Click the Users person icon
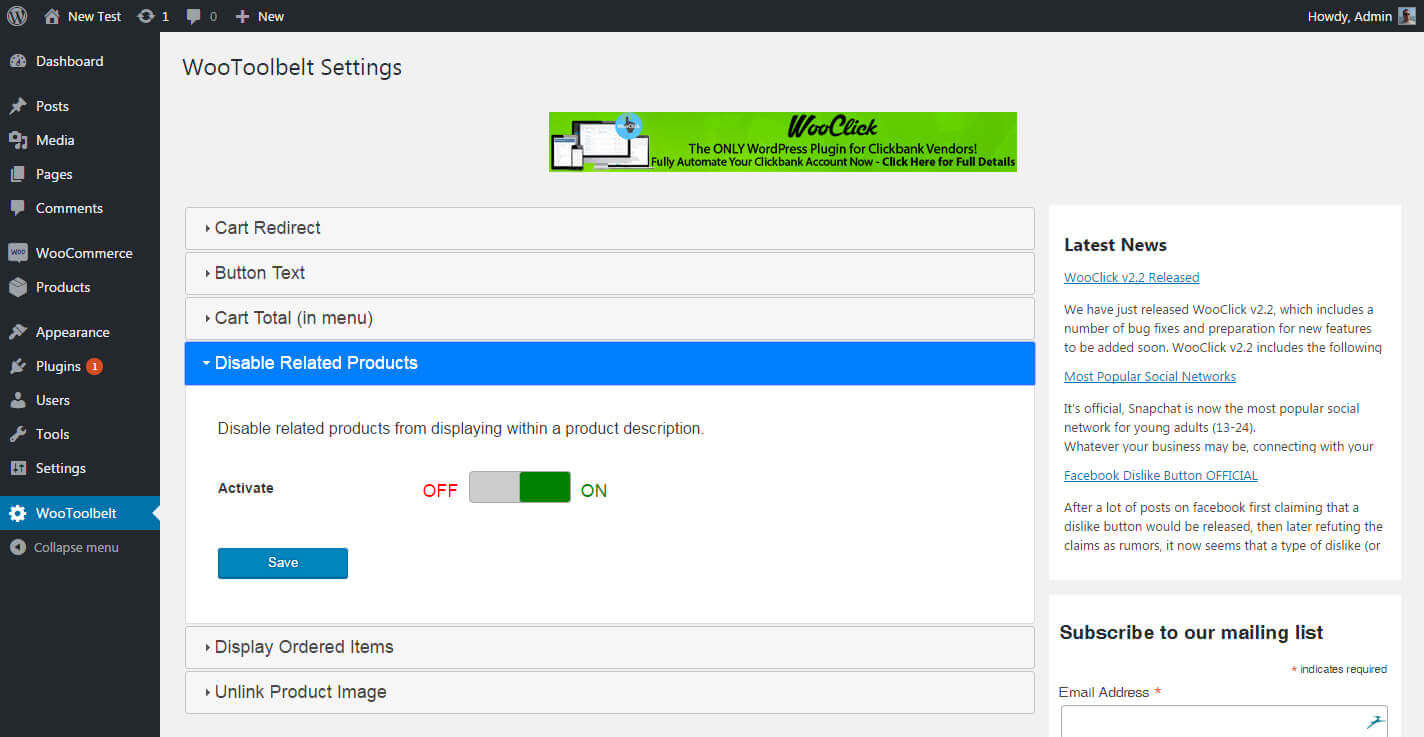Screen dimensions: 1424x737 (17, 400)
